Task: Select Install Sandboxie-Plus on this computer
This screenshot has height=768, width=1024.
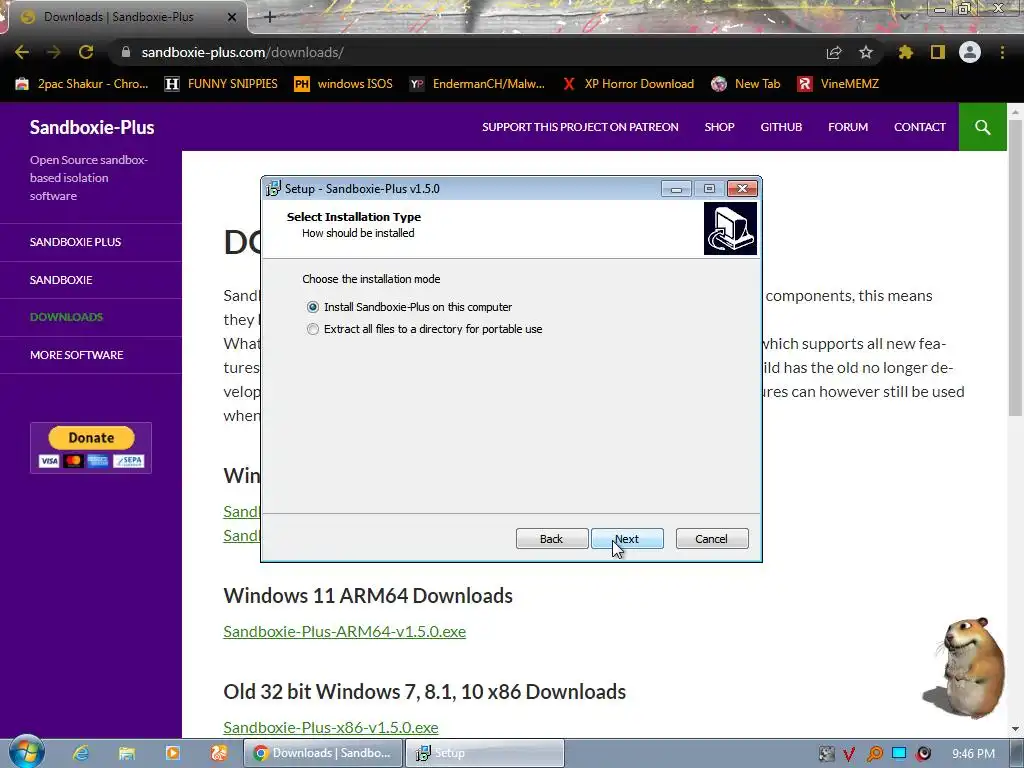Action: click(409, 307)
